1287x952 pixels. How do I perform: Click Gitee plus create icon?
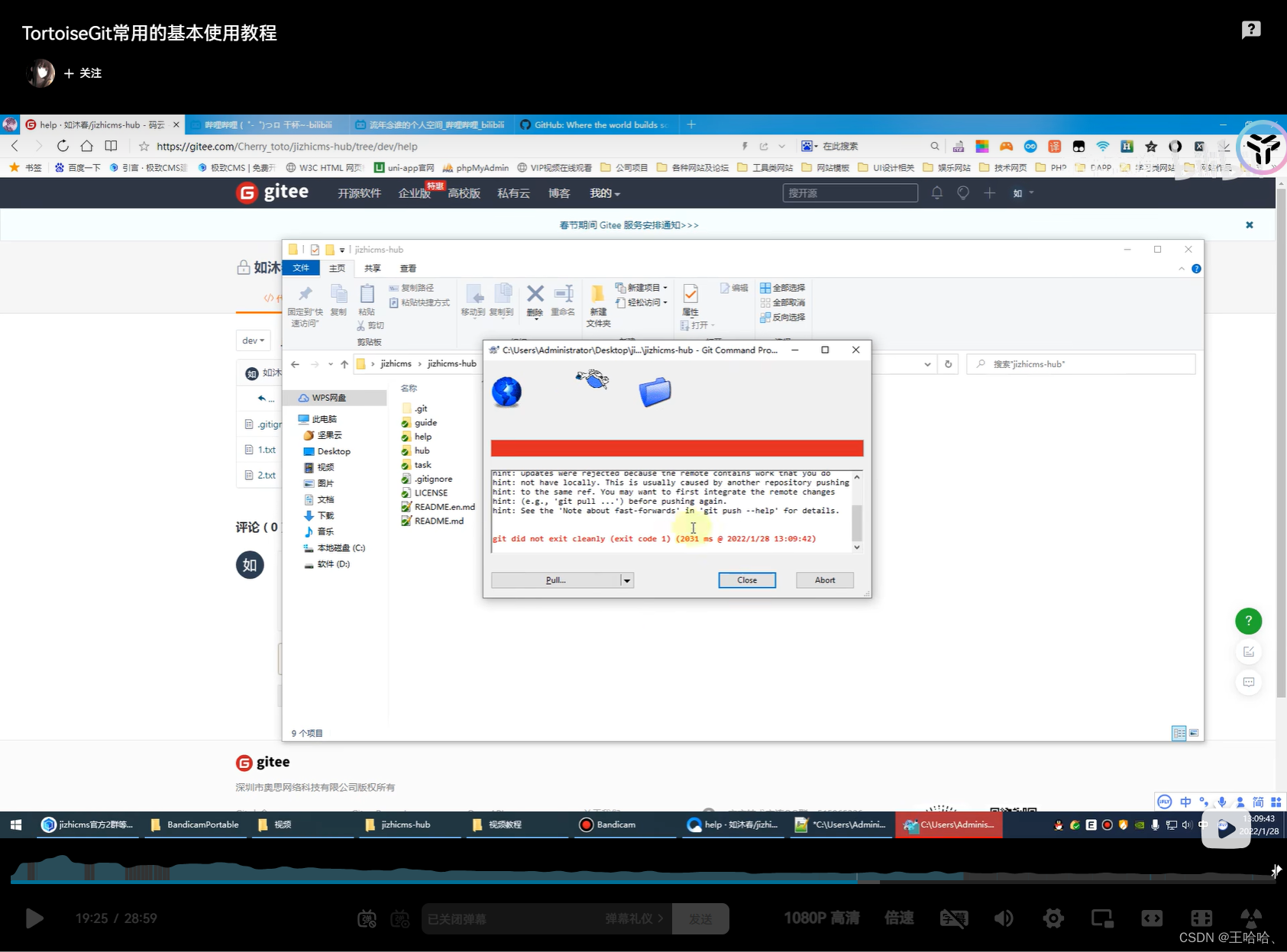coord(989,193)
